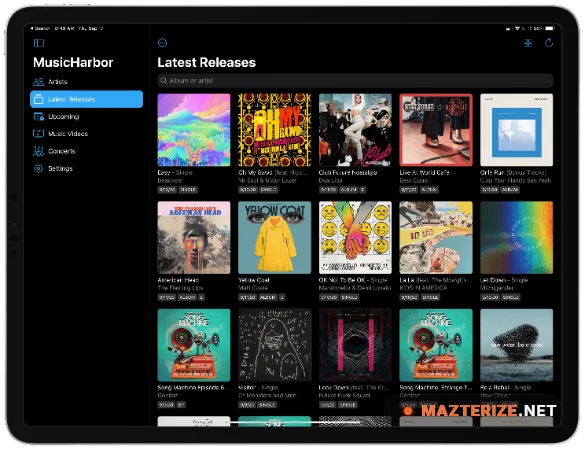Click the Upcoming calendar icon

(38, 116)
